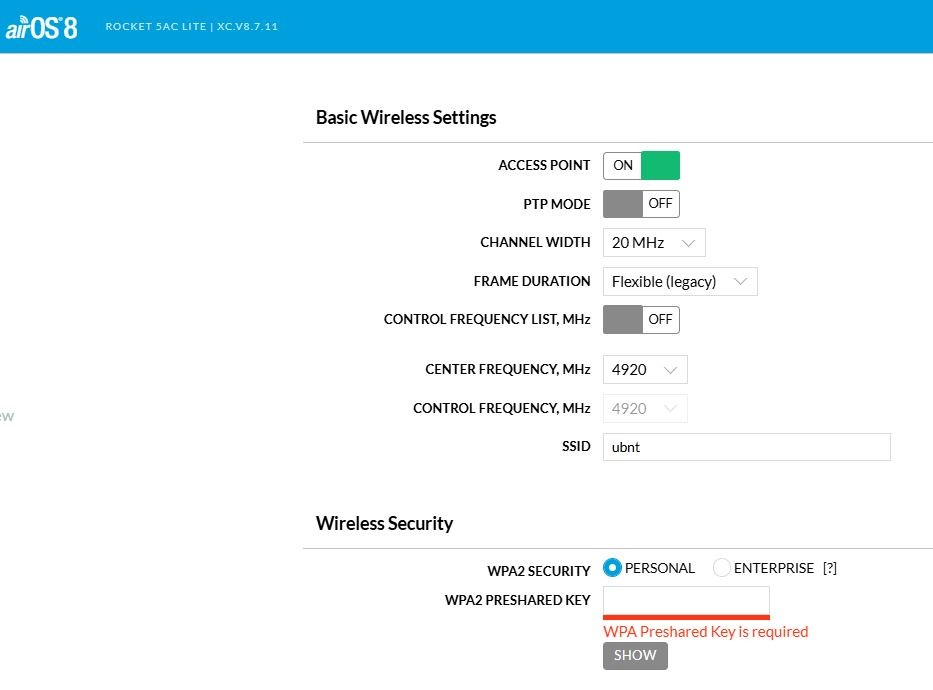The width and height of the screenshot is (933, 690).
Task: Turn off the Access Point switch
Action: coord(641,165)
